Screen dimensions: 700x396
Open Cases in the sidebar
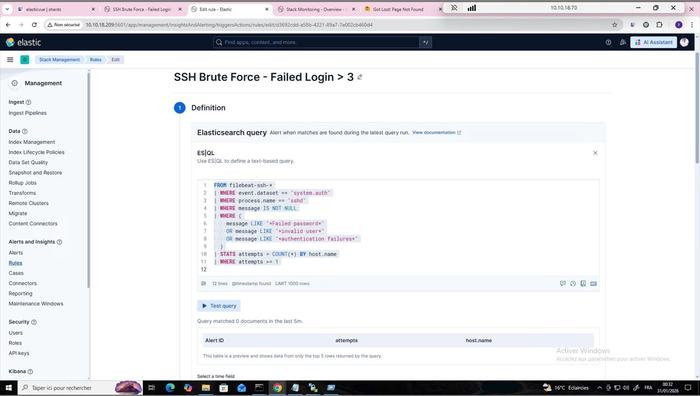click(x=16, y=273)
